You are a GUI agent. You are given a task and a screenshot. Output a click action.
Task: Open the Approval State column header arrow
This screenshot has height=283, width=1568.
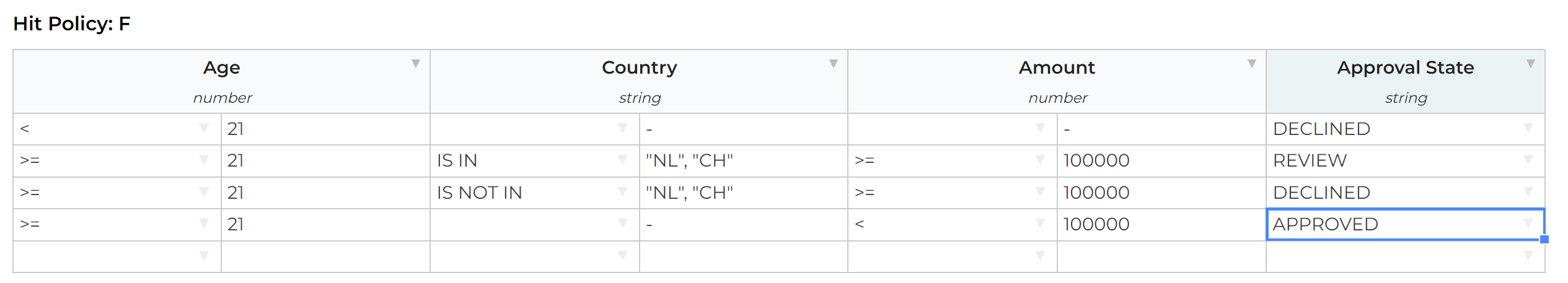tap(1531, 64)
